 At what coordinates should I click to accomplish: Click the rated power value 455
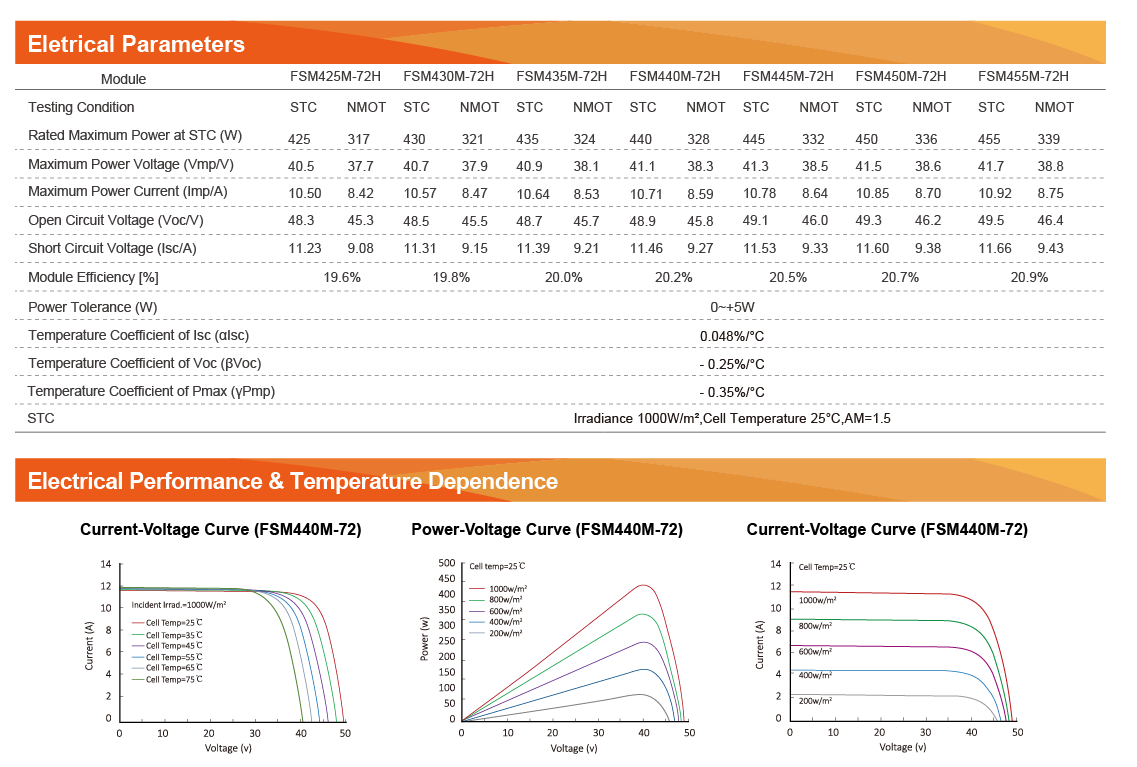pos(989,139)
